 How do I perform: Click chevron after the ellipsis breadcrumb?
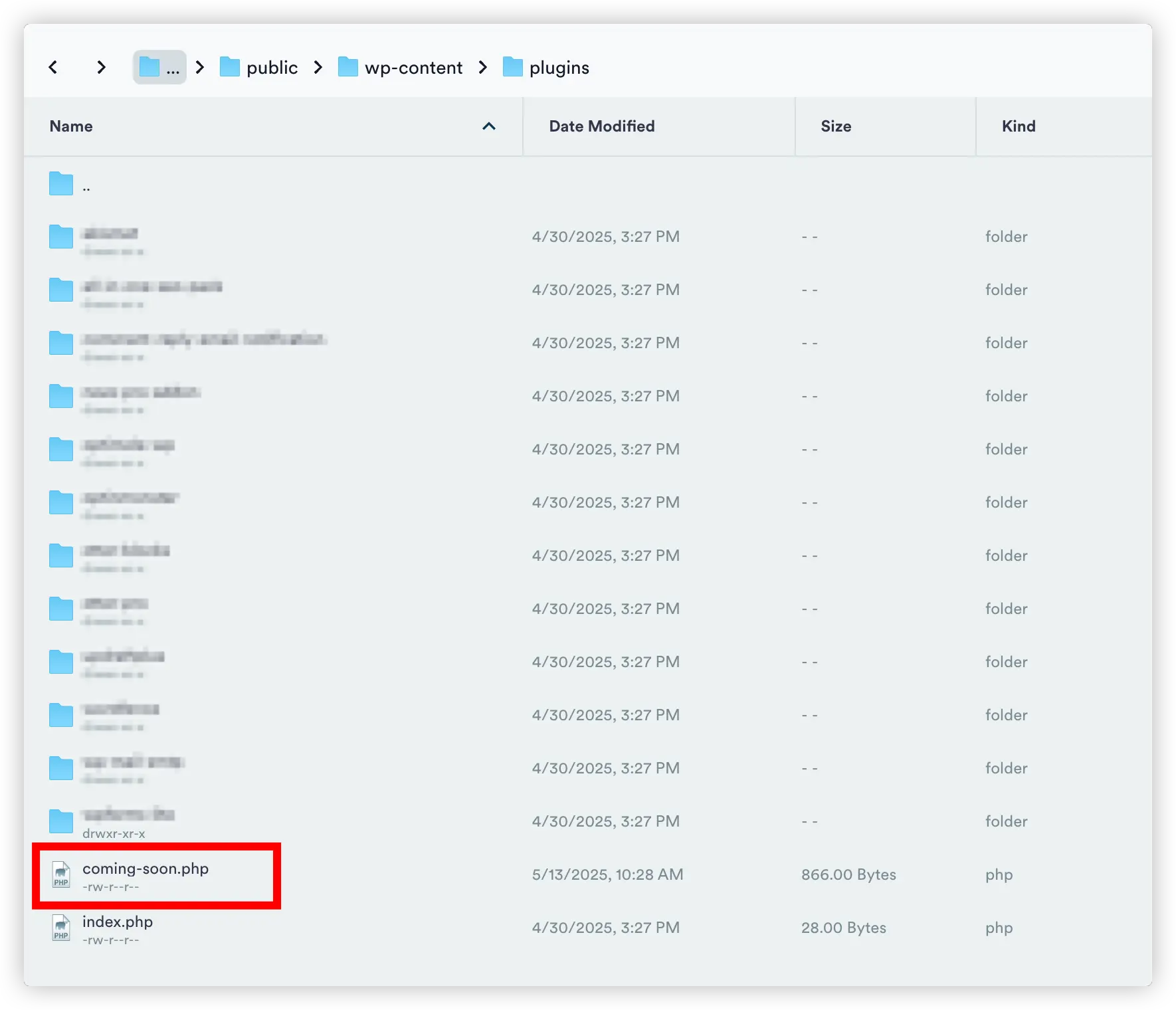pyautogui.click(x=200, y=67)
